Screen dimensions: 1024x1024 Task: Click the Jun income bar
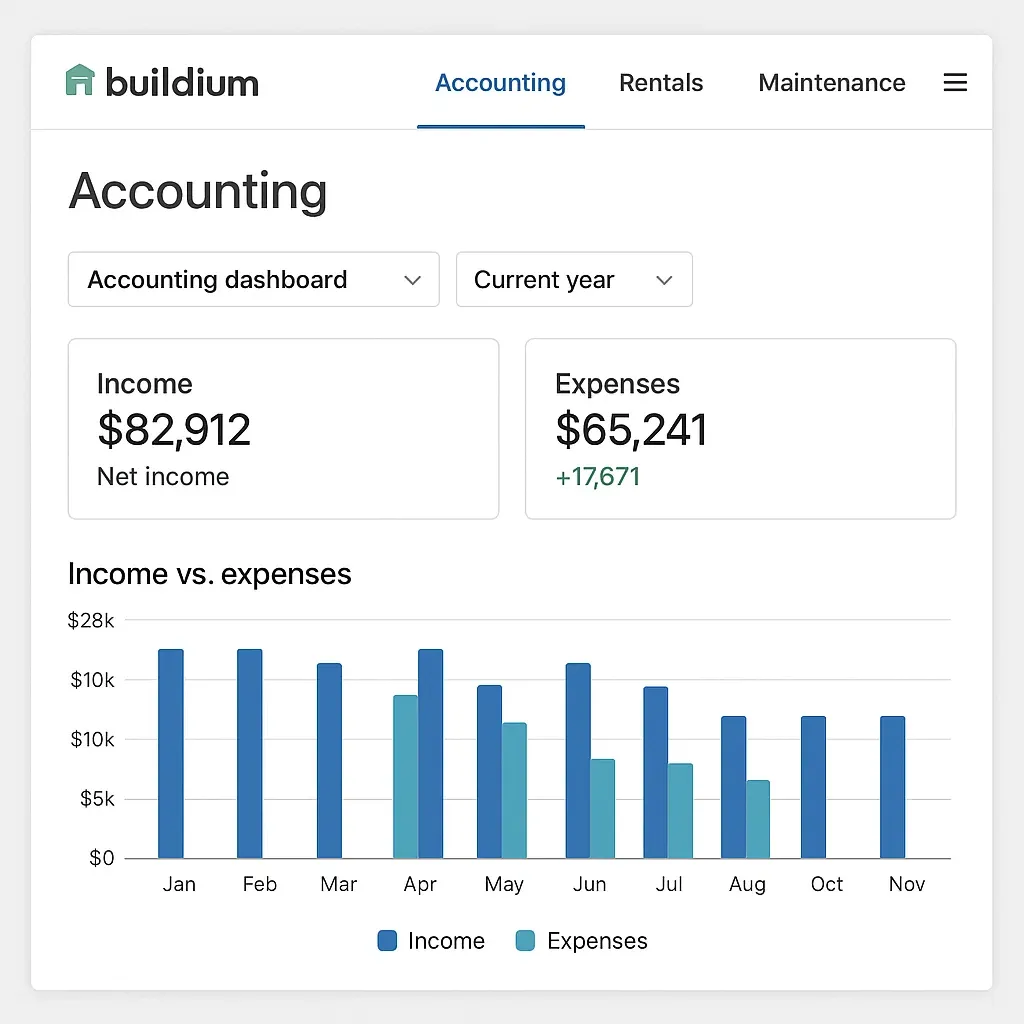tap(578, 761)
